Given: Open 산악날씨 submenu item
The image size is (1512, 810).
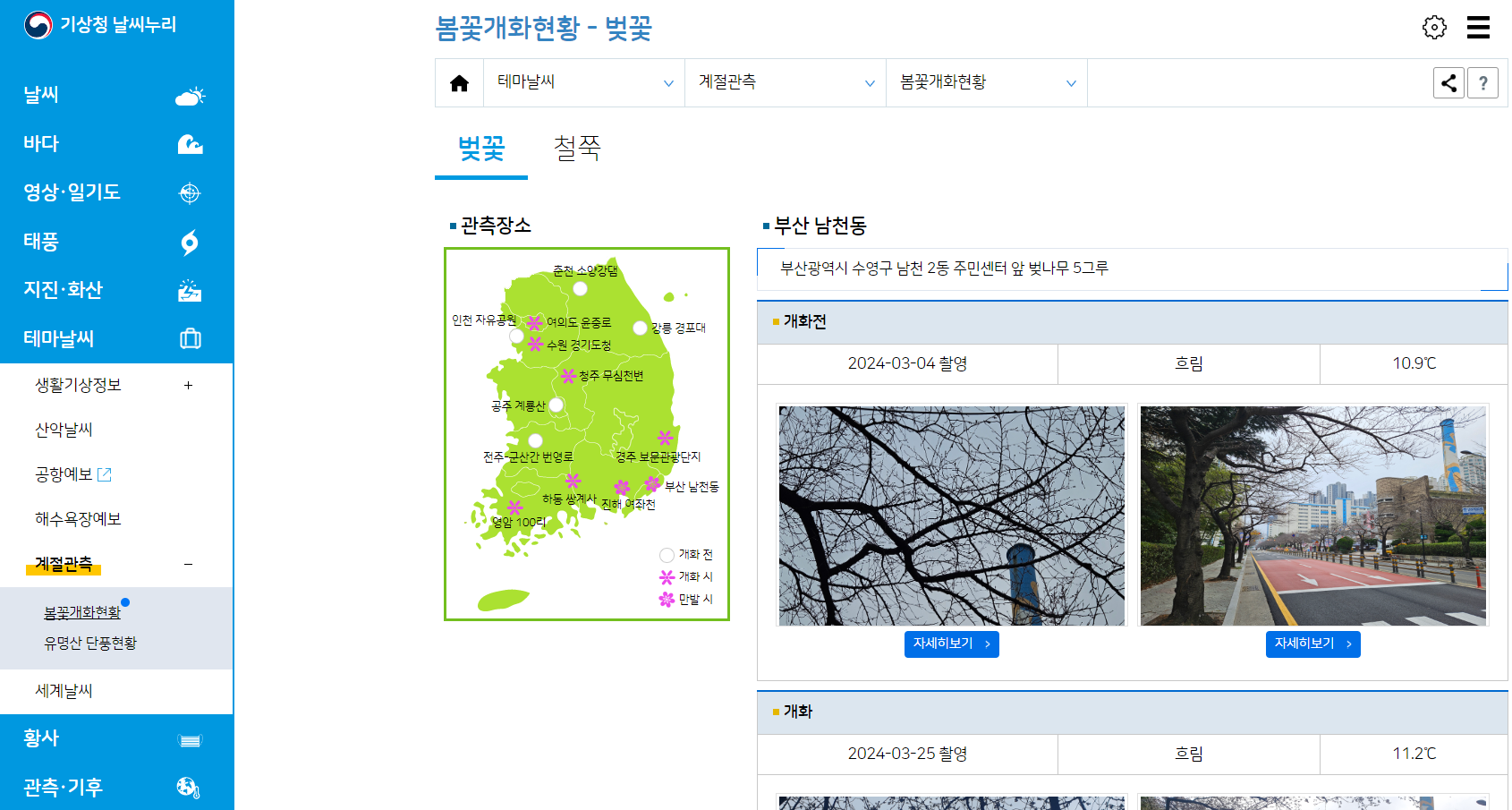Looking at the screenshot, I should point(64,430).
